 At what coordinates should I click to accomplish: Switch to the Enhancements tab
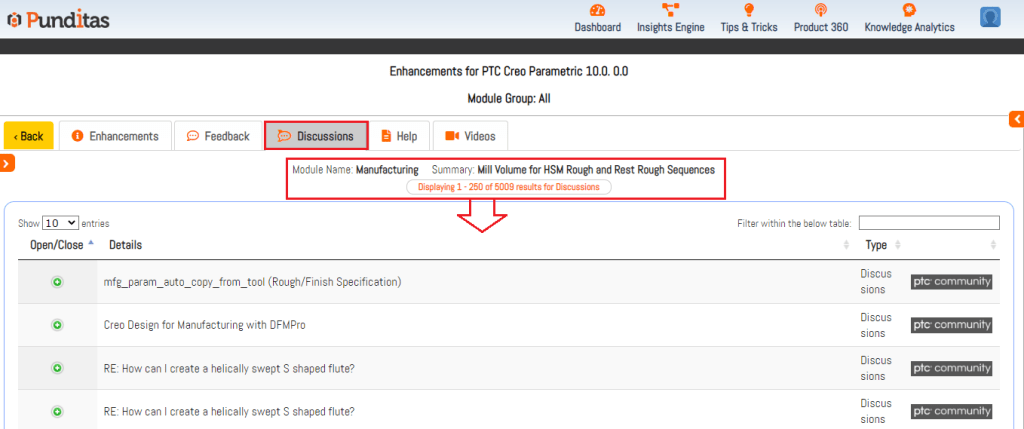[x=115, y=136]
